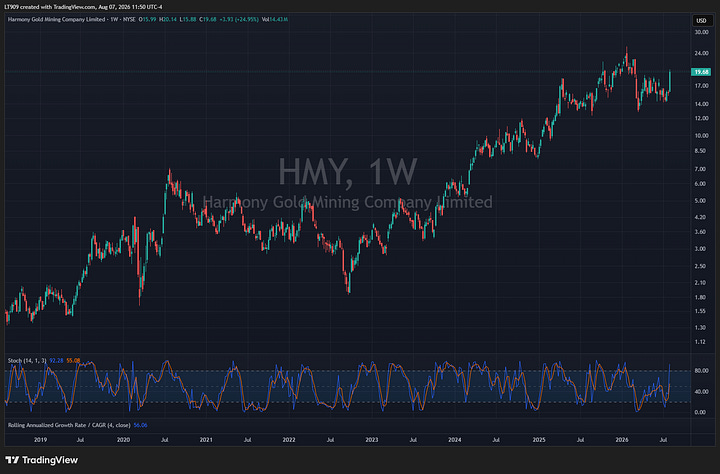The width and height of the screenshot is (720, 474).
Task: Click the 2019 label on time axis
Action: [x=40, y=440]
